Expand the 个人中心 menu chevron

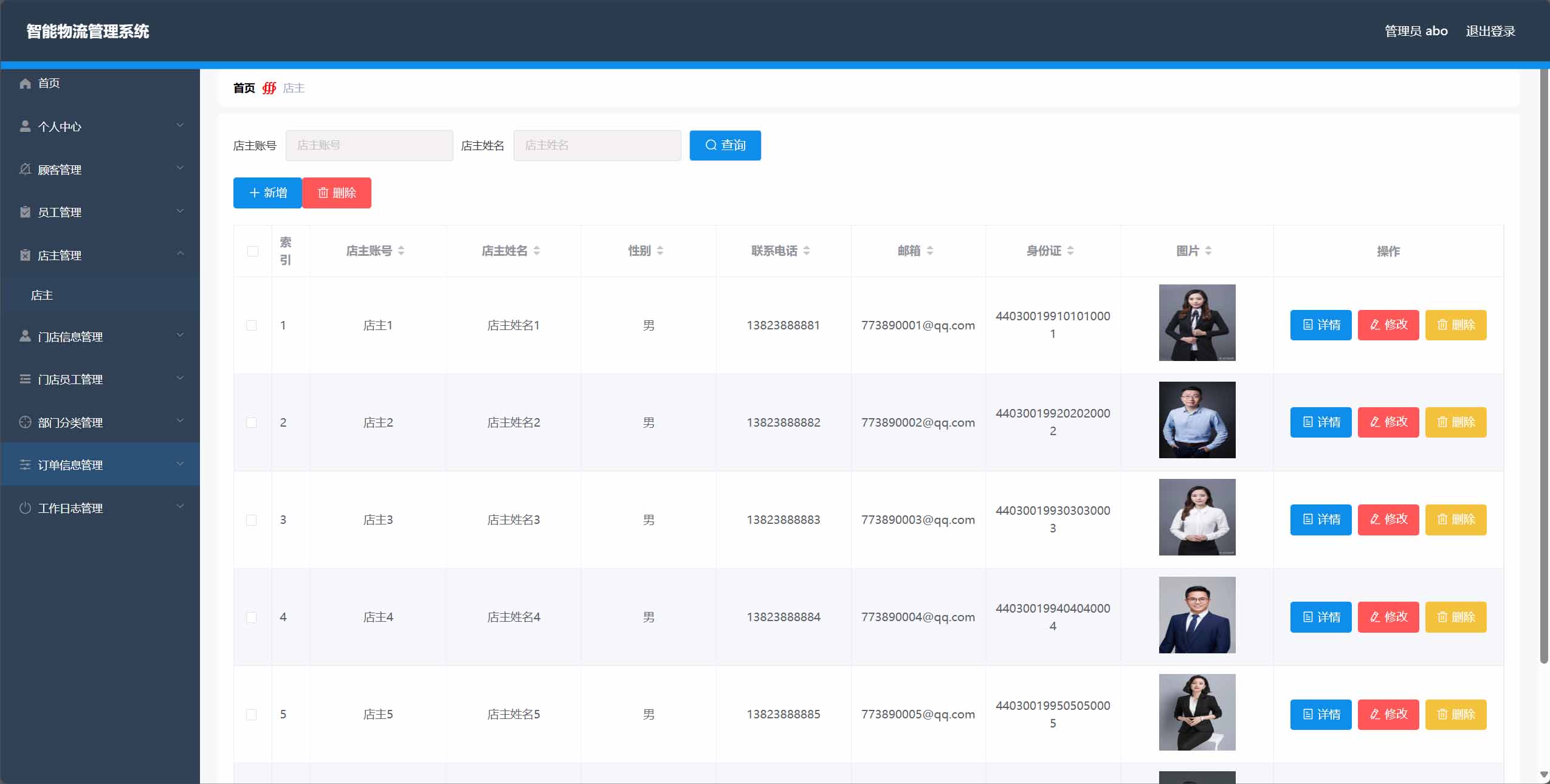(x=180, y=125)
